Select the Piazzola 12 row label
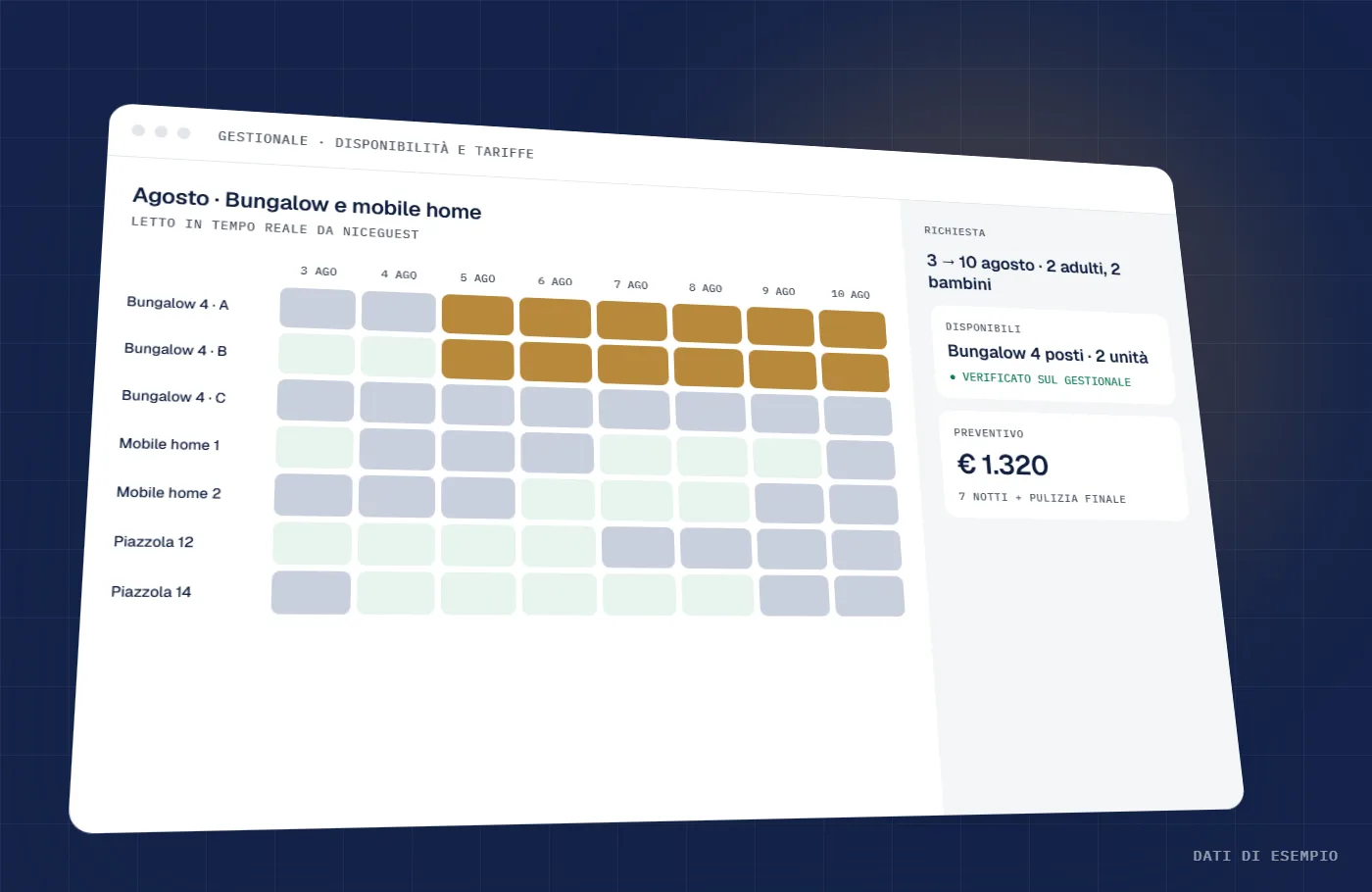This screenshot has width=1372, height=892. click(x=154, y=541)
